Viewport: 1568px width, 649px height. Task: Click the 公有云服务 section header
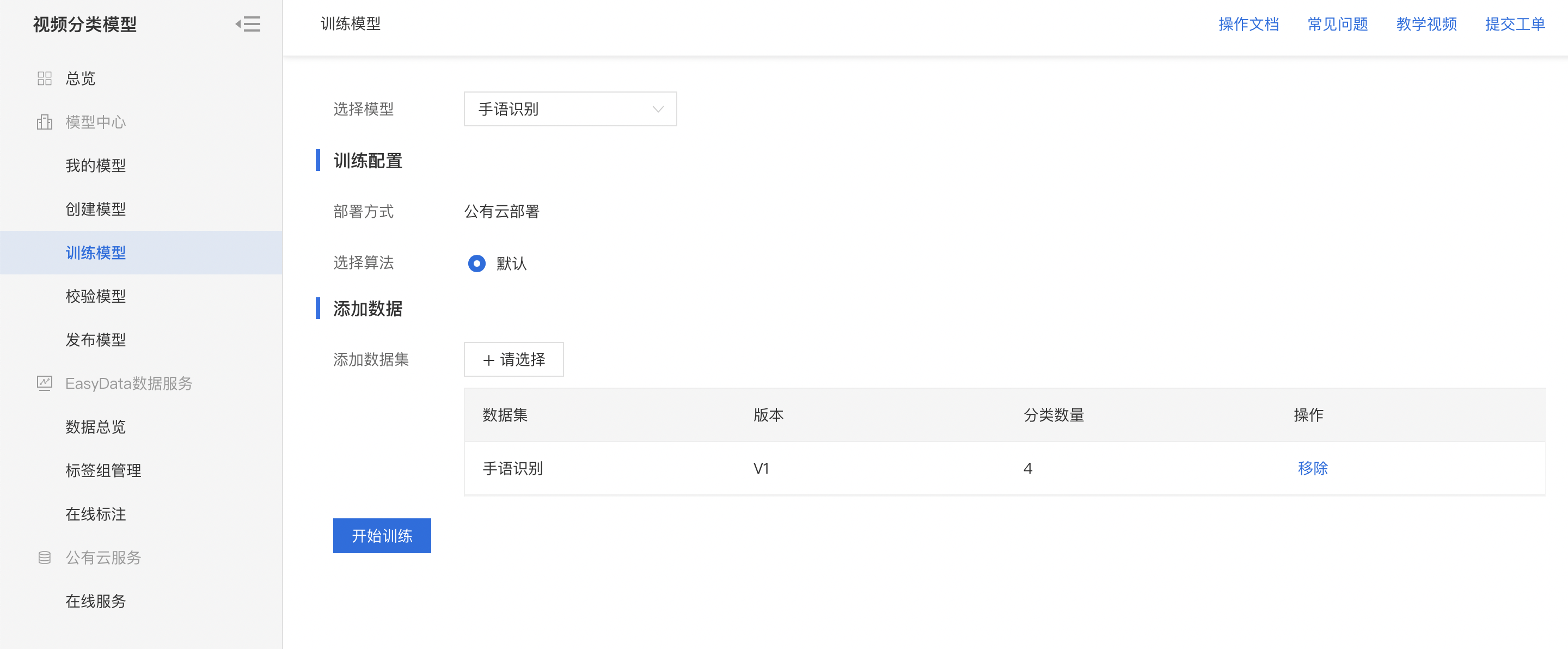tap(103, 558)
